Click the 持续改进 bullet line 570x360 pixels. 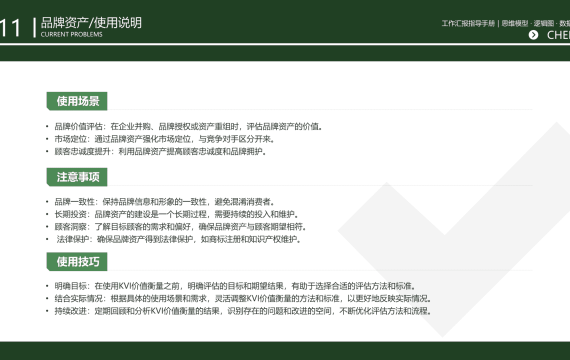[239, 311]
